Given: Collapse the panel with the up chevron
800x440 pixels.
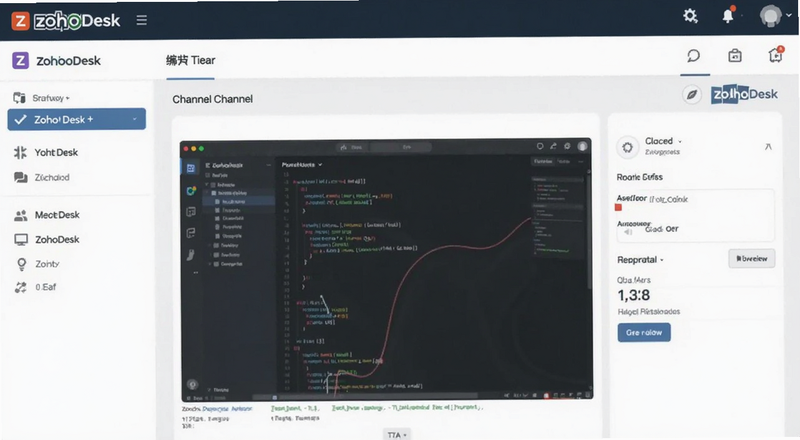Looking at the screenshot, I should 768,147.
